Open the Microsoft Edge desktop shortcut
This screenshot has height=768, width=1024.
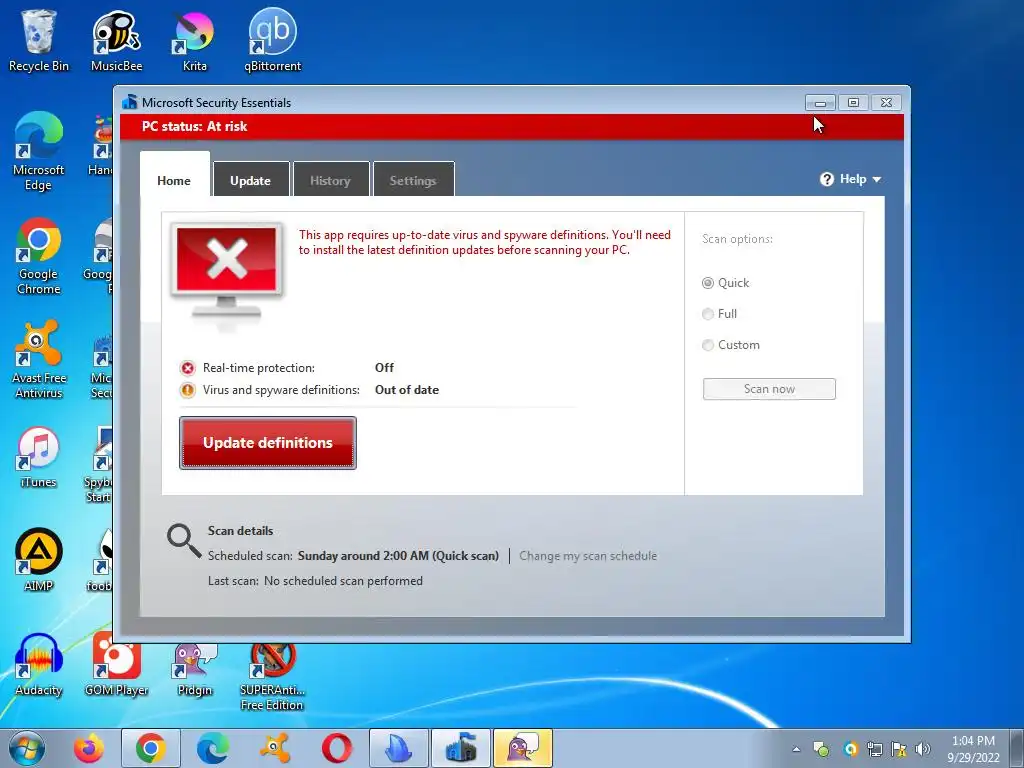pos(39,152)
